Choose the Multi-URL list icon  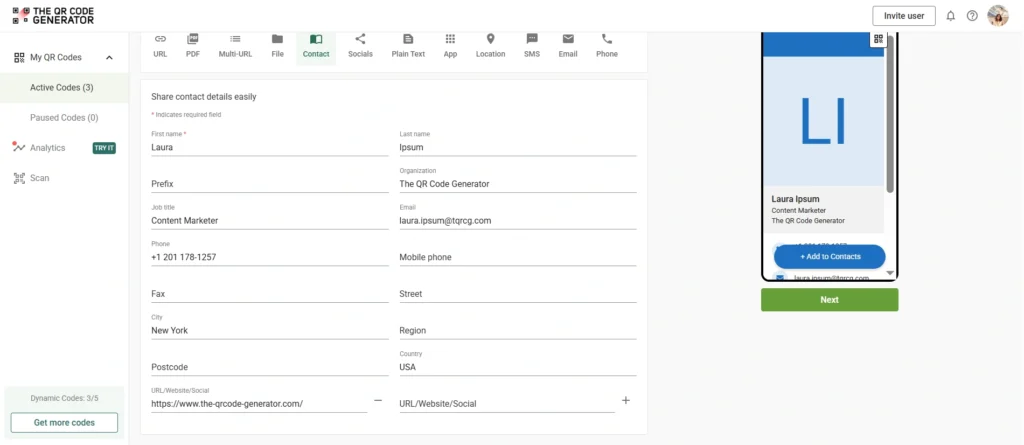235,39
